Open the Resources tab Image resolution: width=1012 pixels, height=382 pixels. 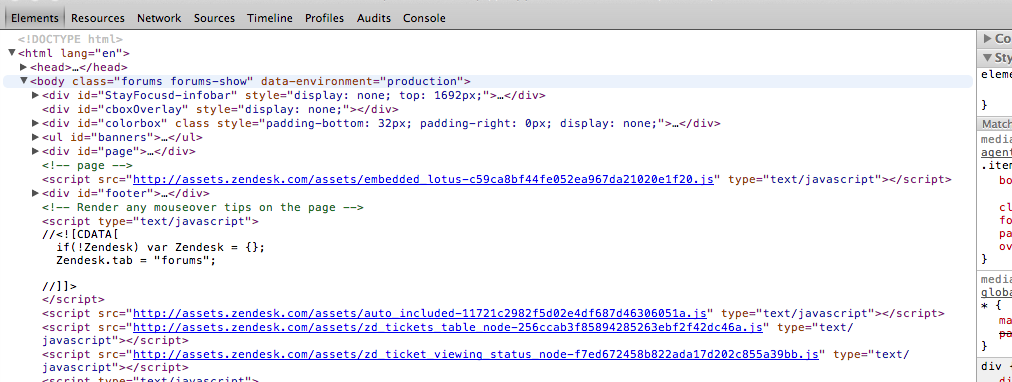(97, 18)
